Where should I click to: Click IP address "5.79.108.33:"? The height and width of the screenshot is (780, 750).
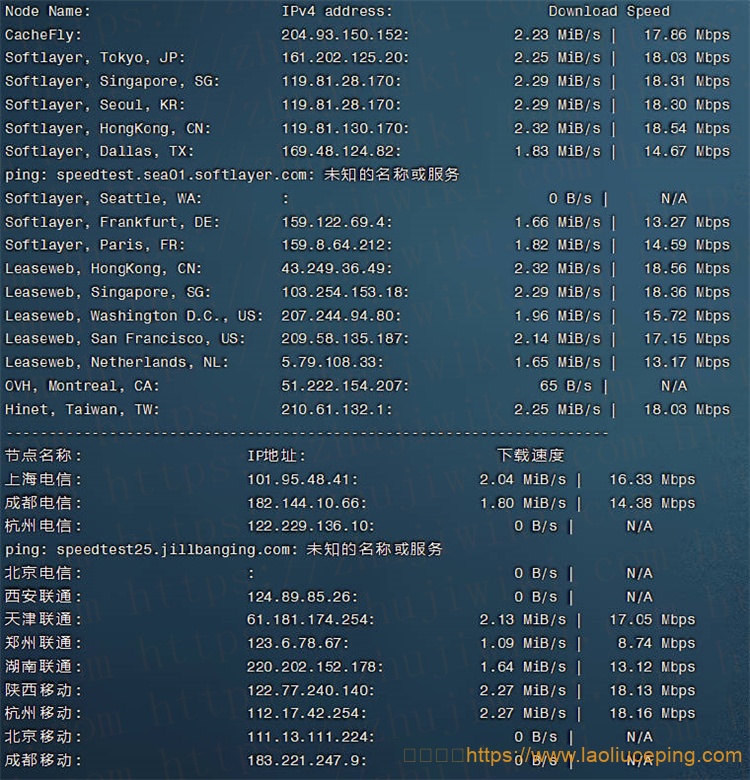[332, 362]
